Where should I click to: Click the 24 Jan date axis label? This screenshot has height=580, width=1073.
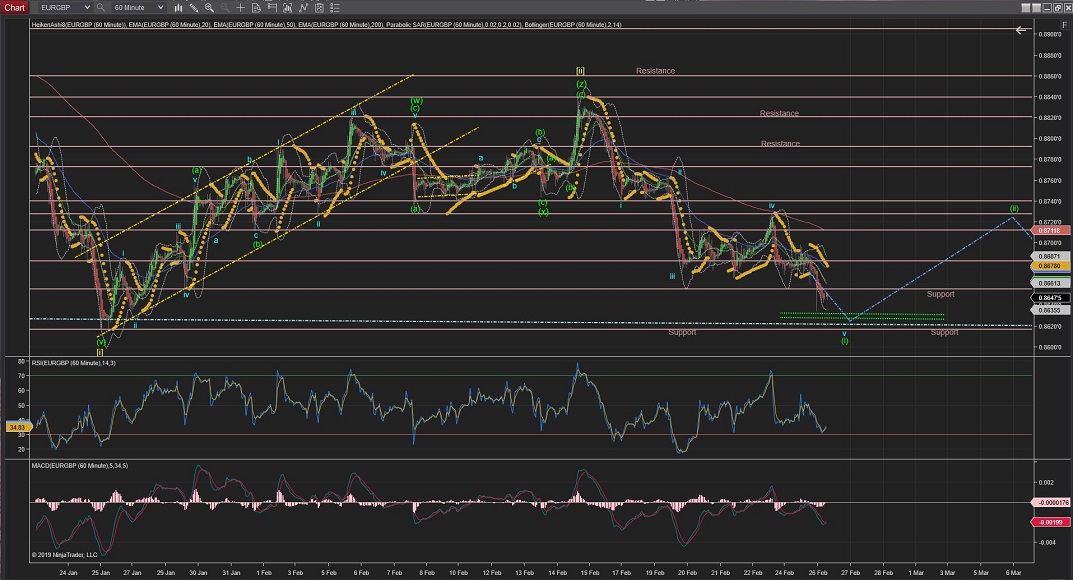click(68, 572)
